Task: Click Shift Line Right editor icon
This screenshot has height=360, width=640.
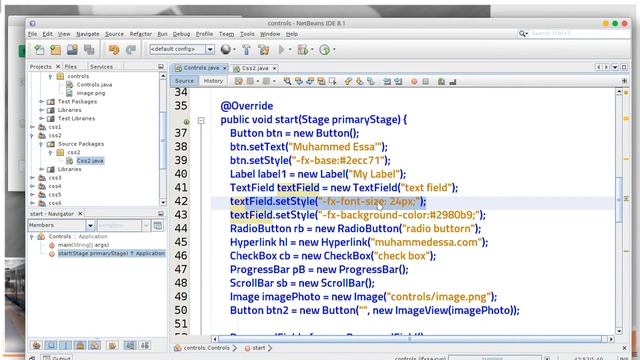Action: point(398,81)
